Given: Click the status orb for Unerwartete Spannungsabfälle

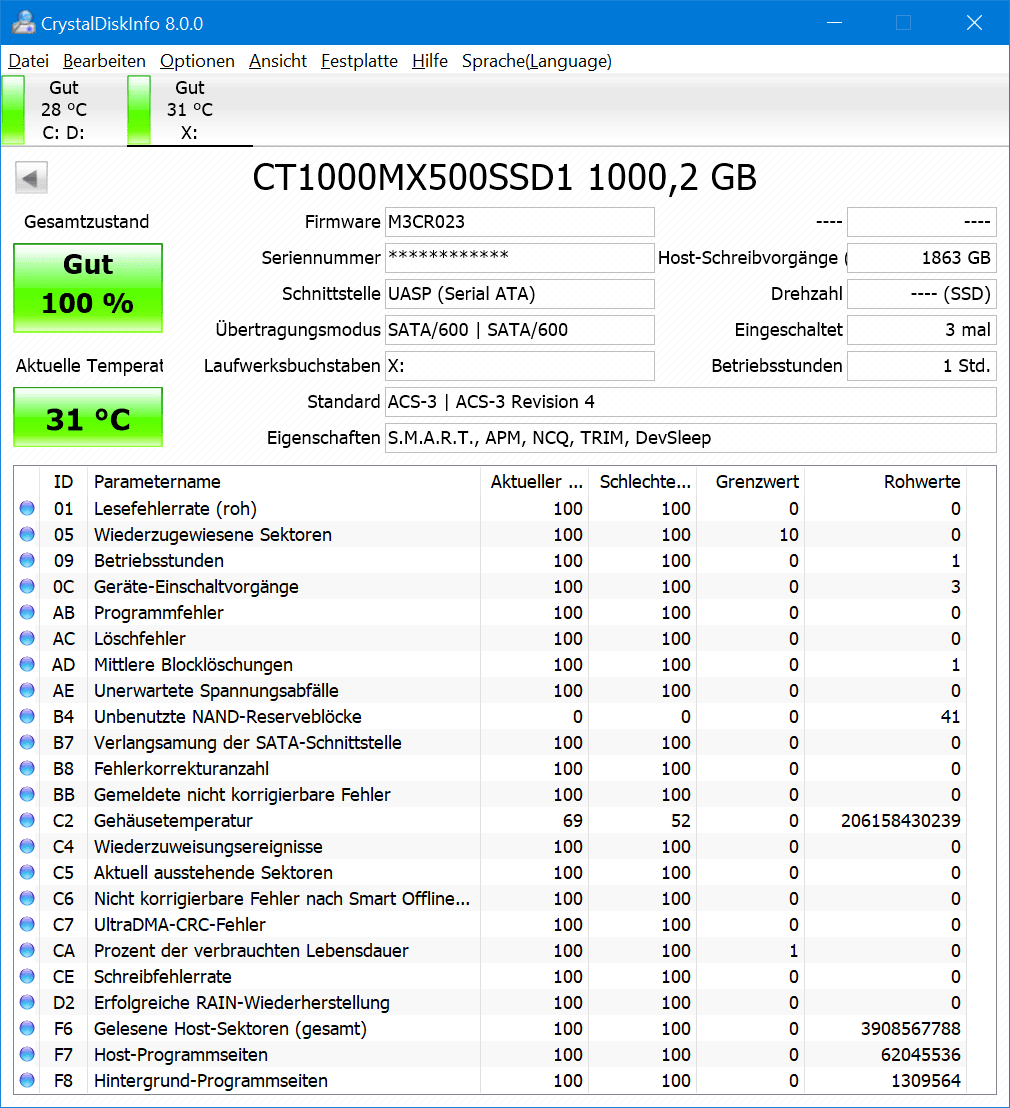Looking at the screenshot, I should pos(27,690).
